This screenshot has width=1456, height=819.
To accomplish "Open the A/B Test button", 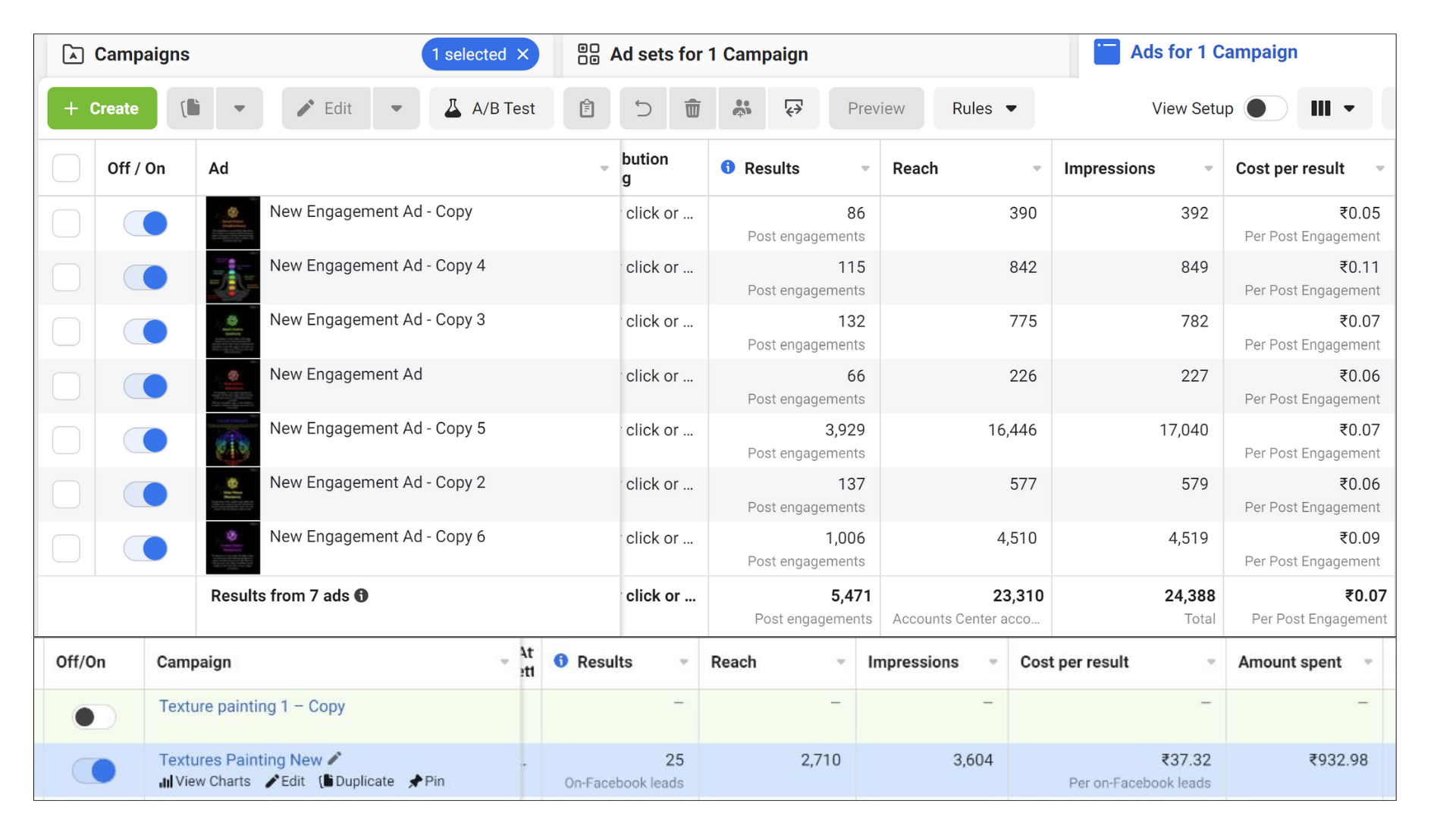I will (491, 108).
